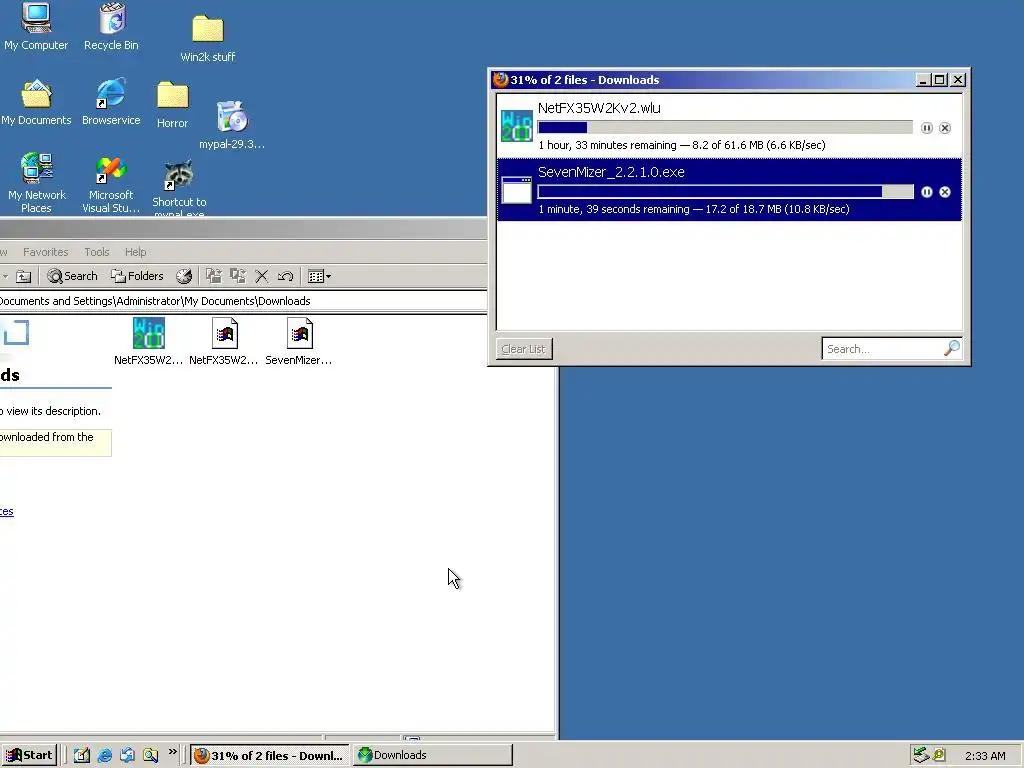Toggle the Folders pane in Explorer
Viewport: 1024px width, 768px height.
point(137,276)
